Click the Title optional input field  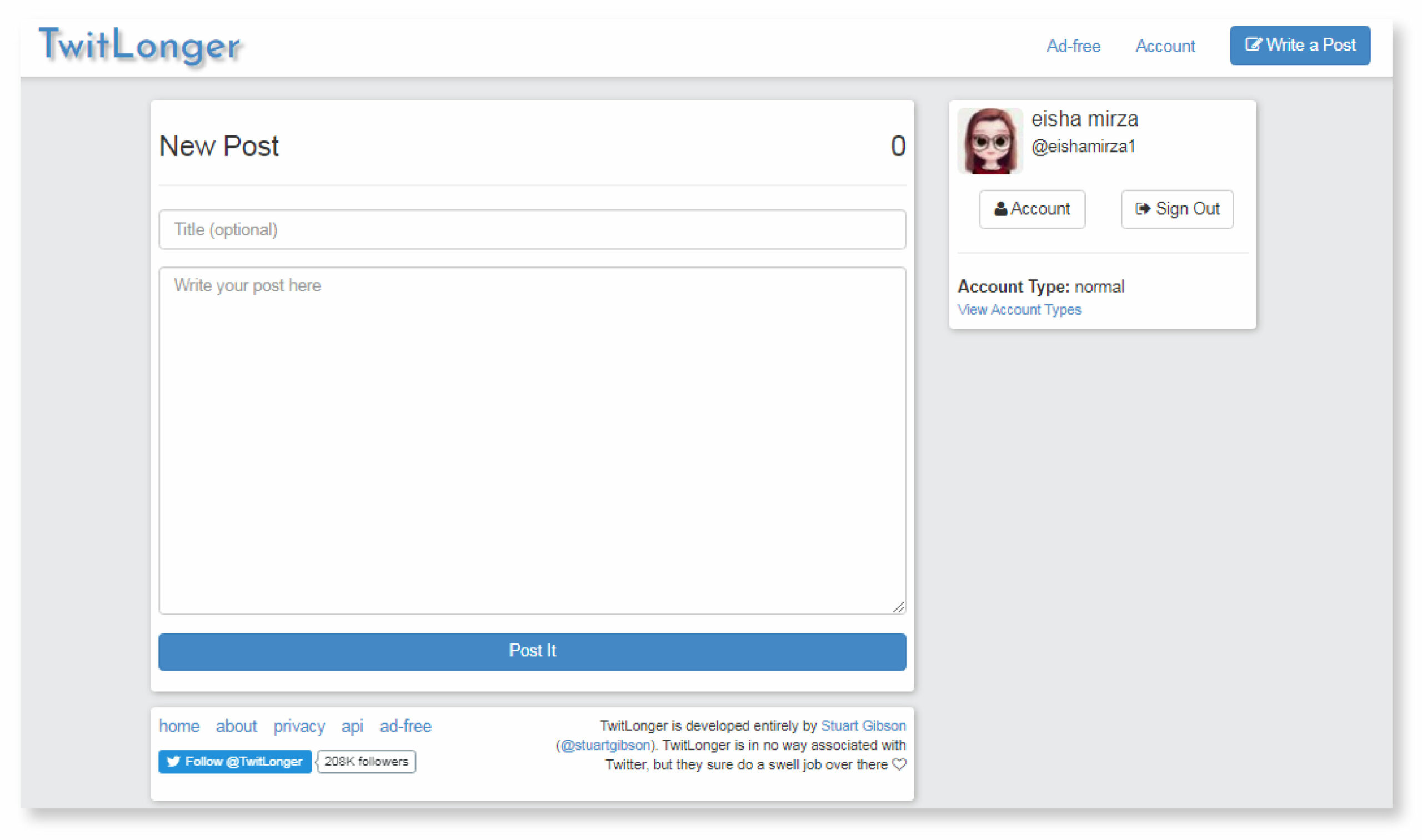(532, 229)
